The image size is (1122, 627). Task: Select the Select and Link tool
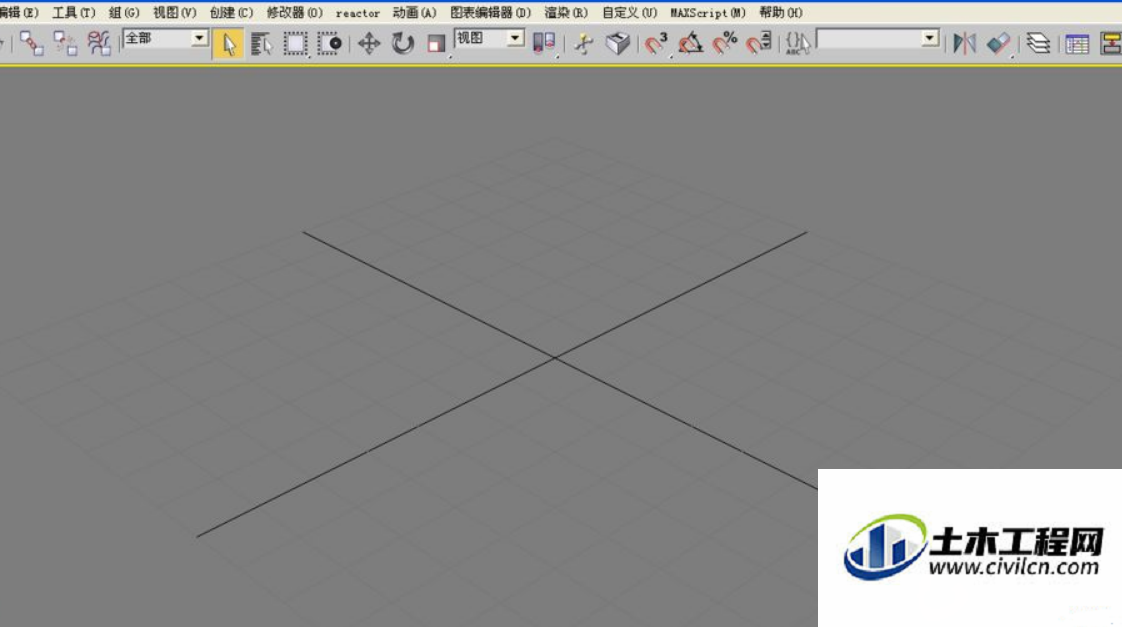pos(31,44)
